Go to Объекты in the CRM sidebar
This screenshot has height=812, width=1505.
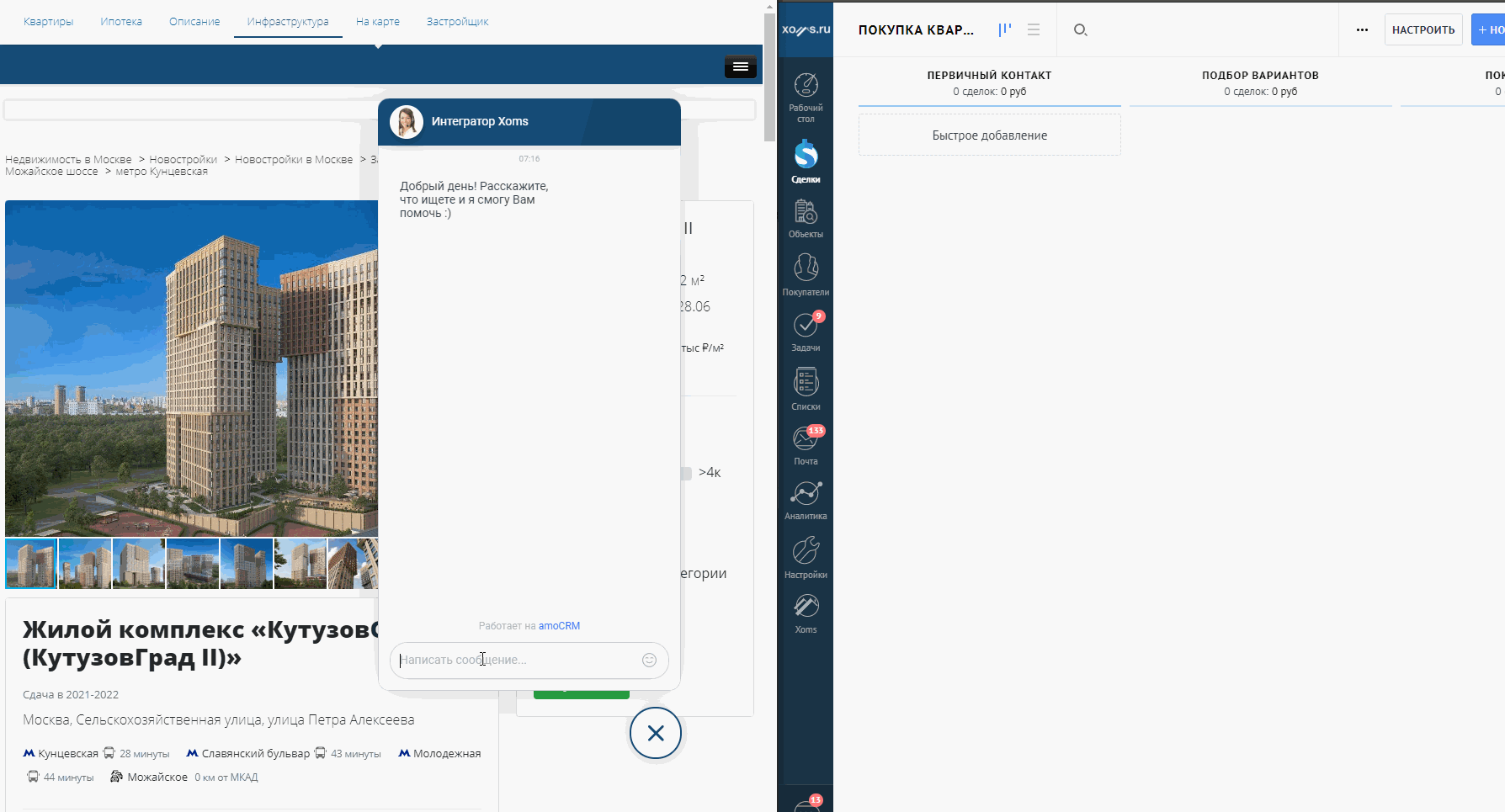[806, 219]
